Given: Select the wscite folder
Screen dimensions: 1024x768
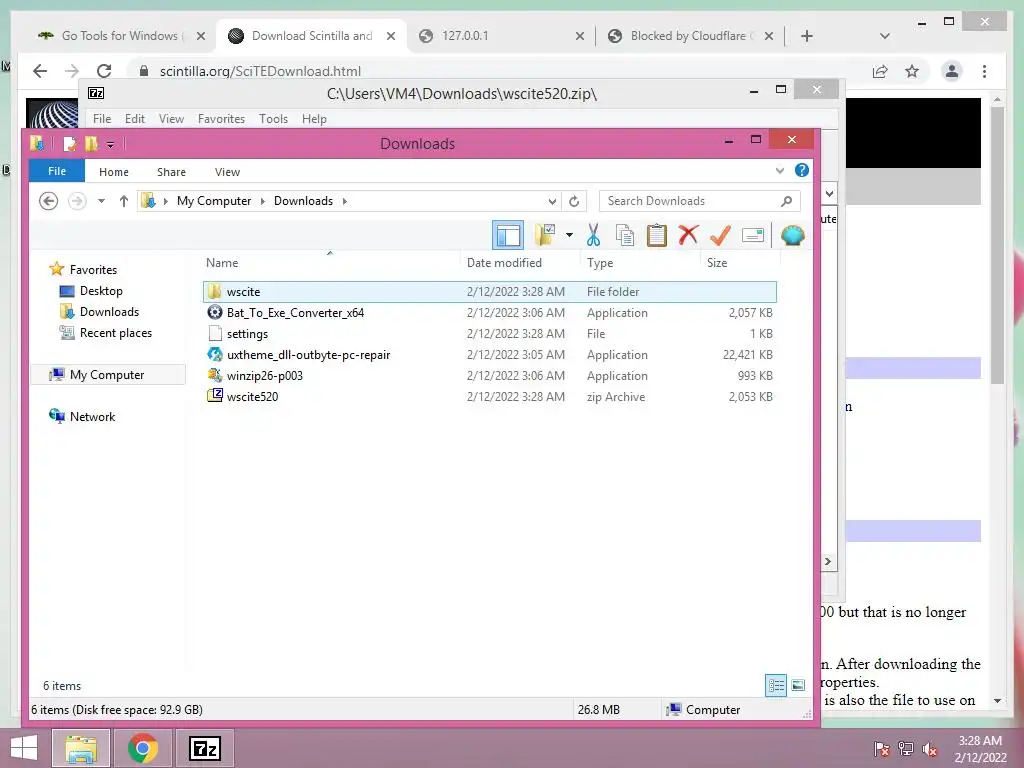Looking at the screenshot, I should (489, 292).
